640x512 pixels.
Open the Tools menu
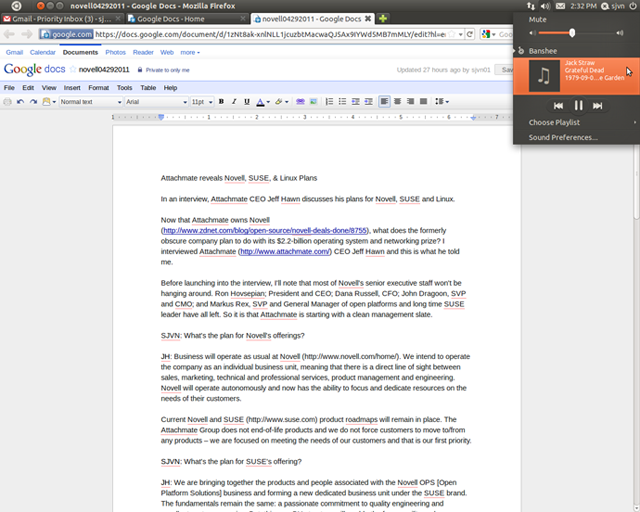tap(124, 88)
